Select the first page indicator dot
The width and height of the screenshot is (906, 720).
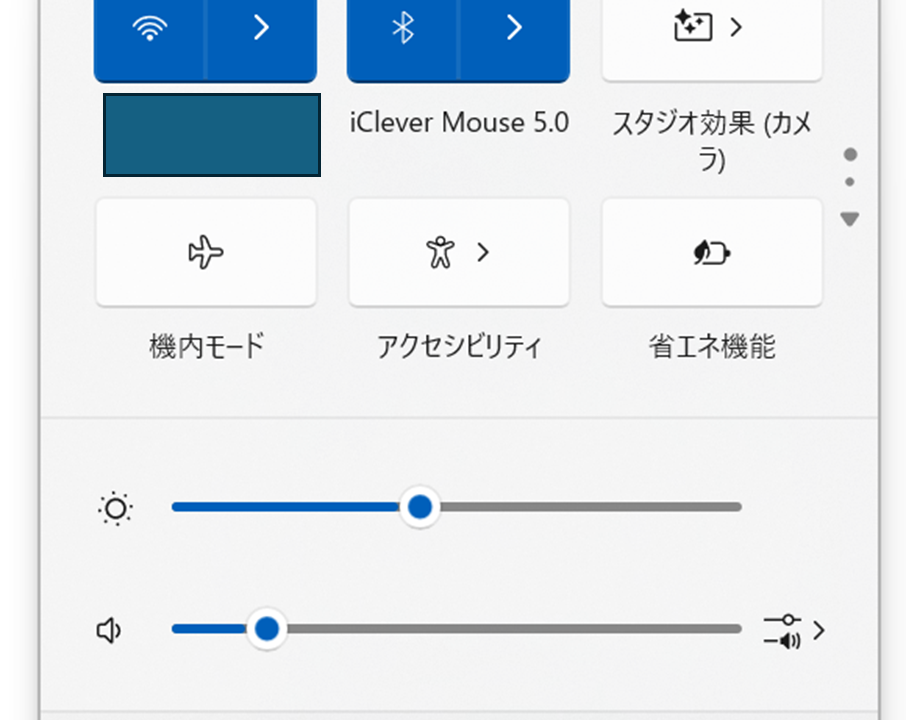850,155
